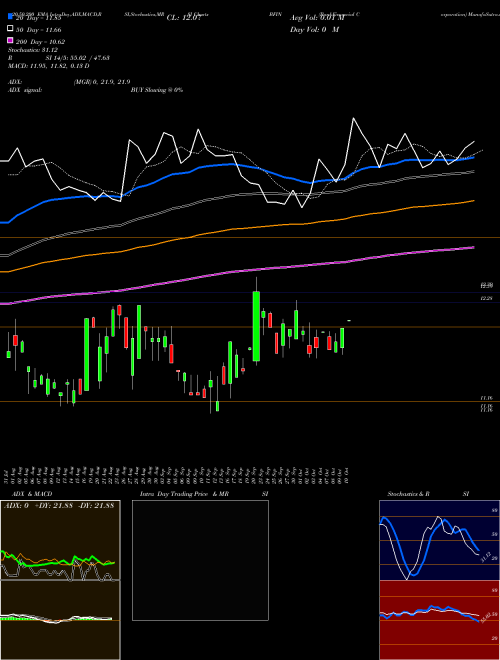The image size is (500, 660).
Task: Click the 'Avg Vol: 0.01 M' value
Action: (317, 18)
